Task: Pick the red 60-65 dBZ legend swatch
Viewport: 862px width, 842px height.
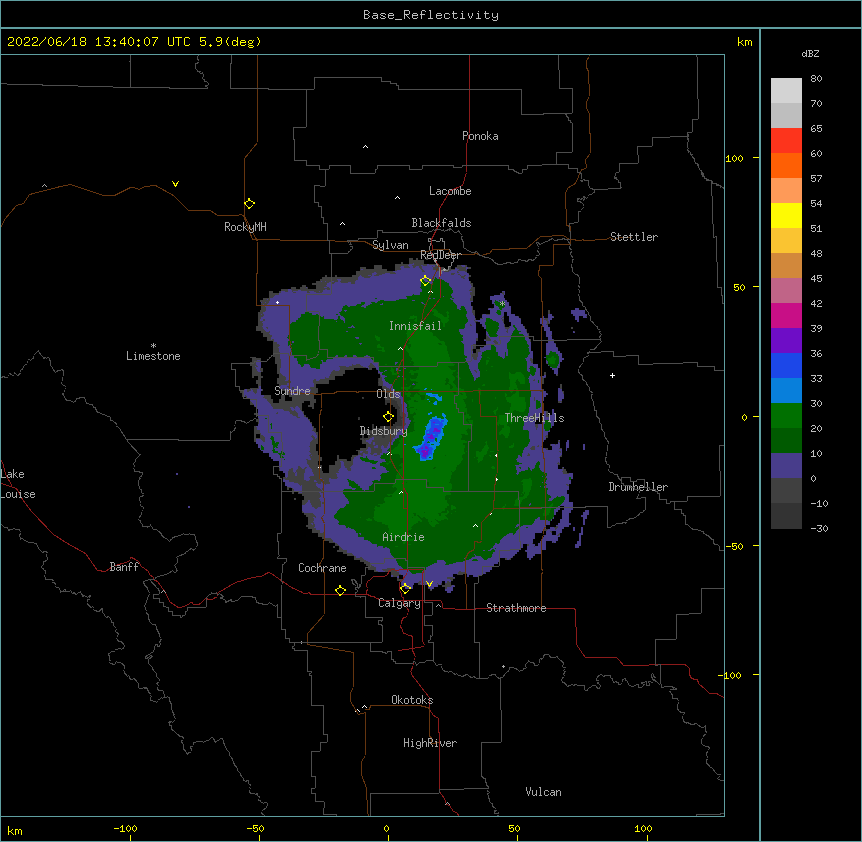Action: (786, 141)
